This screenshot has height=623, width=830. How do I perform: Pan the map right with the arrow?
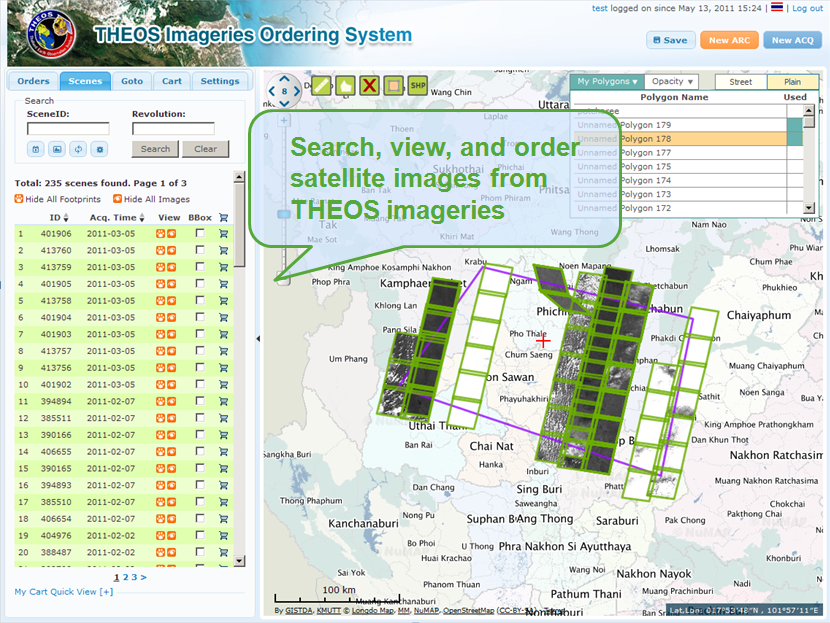point(296,91)
